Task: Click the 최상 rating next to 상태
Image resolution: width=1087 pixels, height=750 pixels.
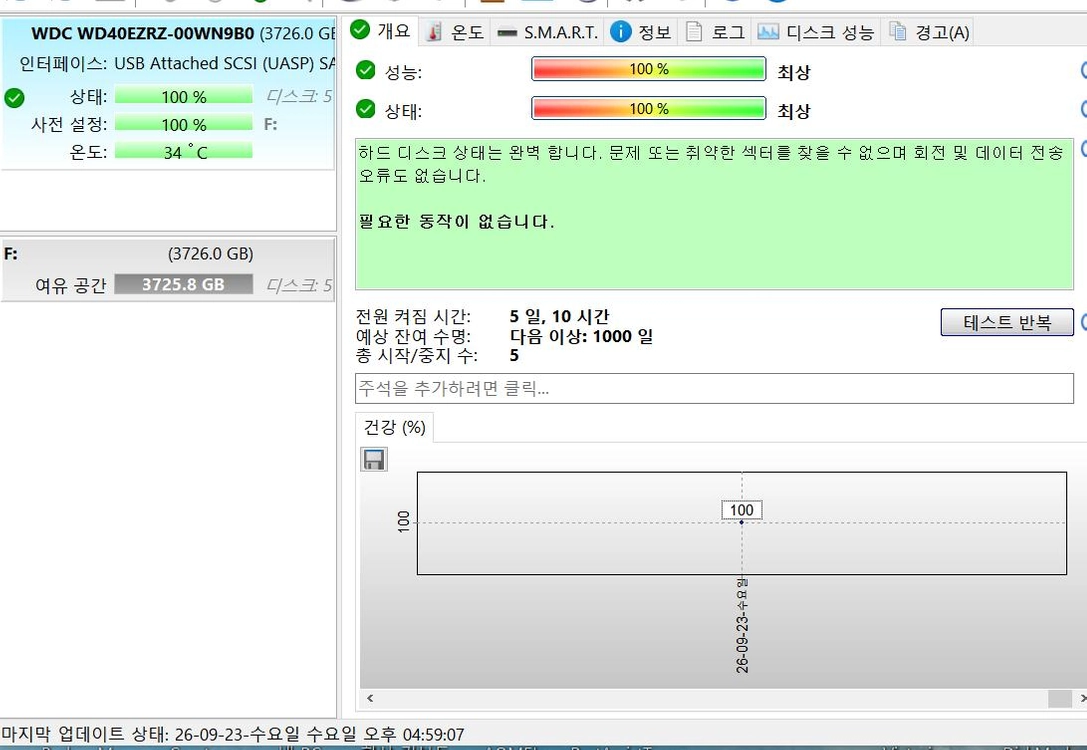Action: pyautogui.click(x=794, y=111)
